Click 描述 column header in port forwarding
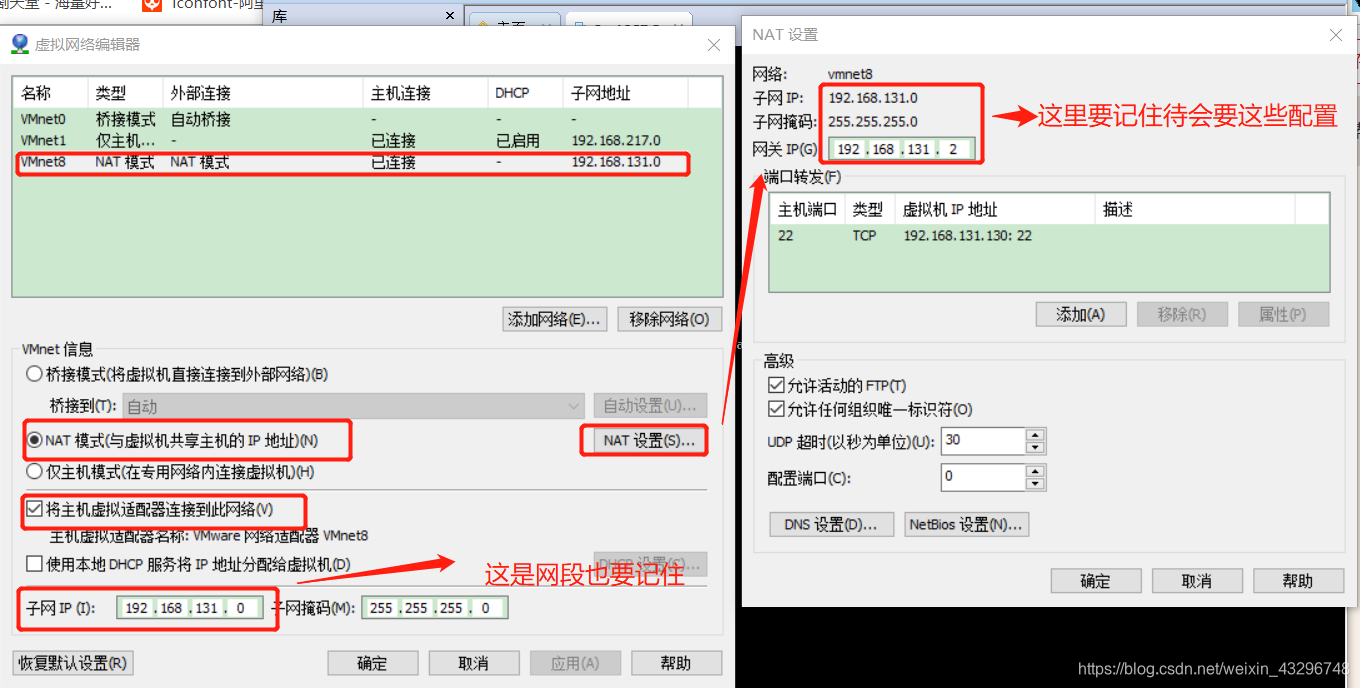 (x=1195, y=209)
